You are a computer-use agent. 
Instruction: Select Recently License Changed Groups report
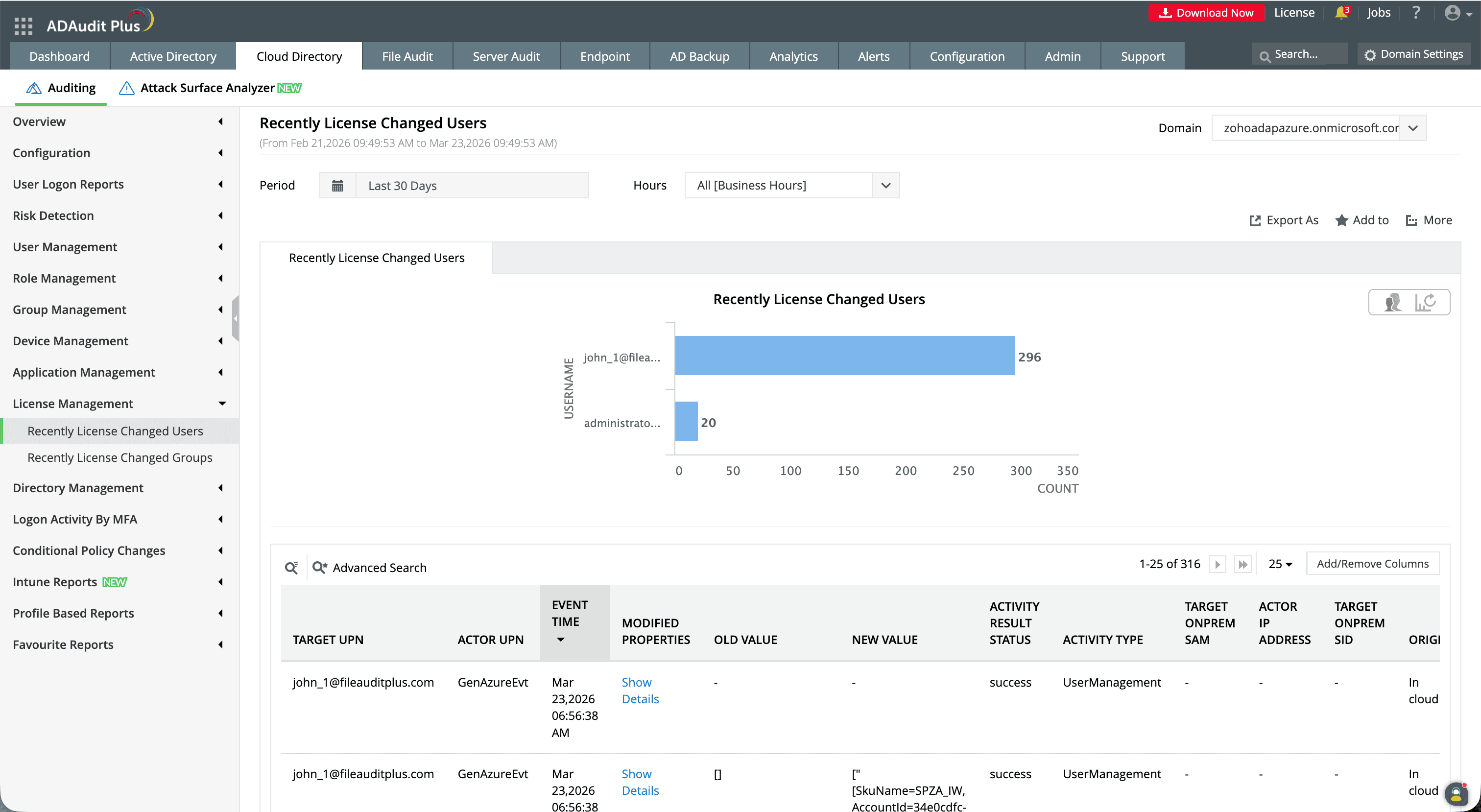(x=119, y=458)
